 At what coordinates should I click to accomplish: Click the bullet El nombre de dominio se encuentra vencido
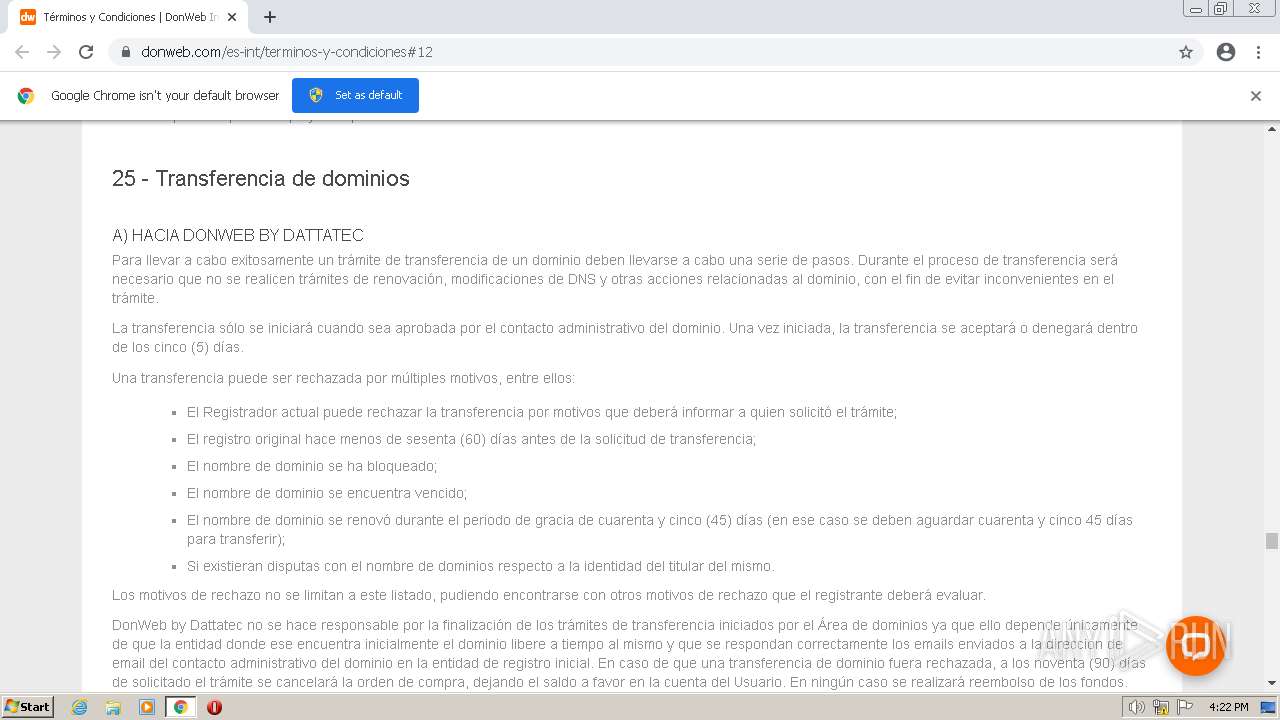click(x=327, y=493)
